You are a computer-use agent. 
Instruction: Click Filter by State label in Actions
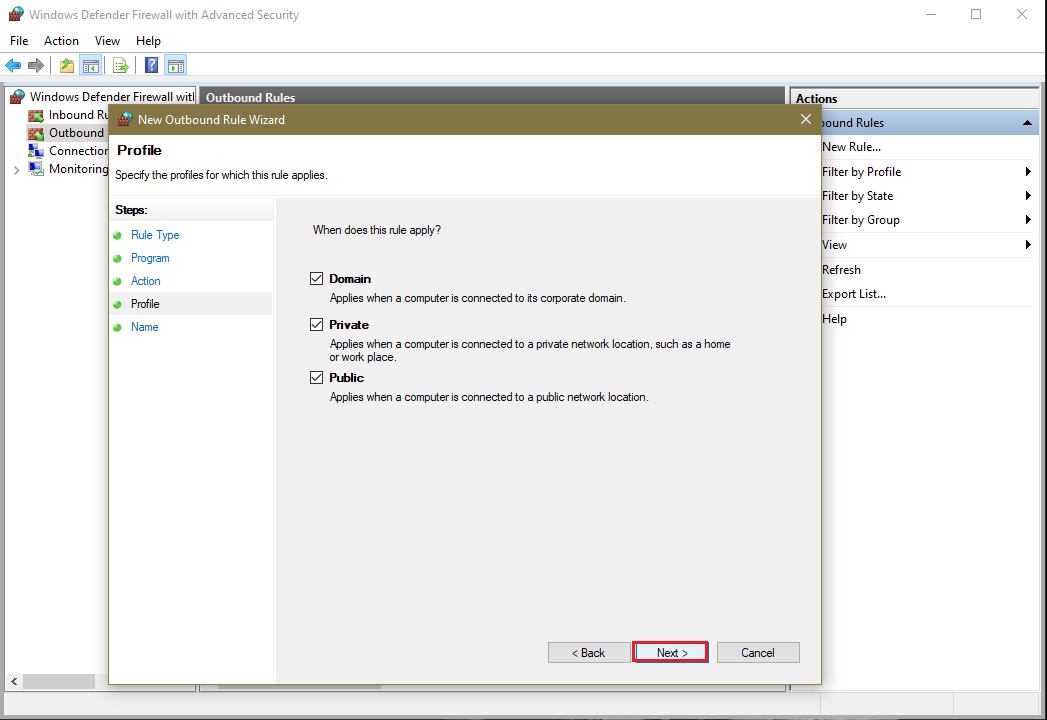(857, 196)
